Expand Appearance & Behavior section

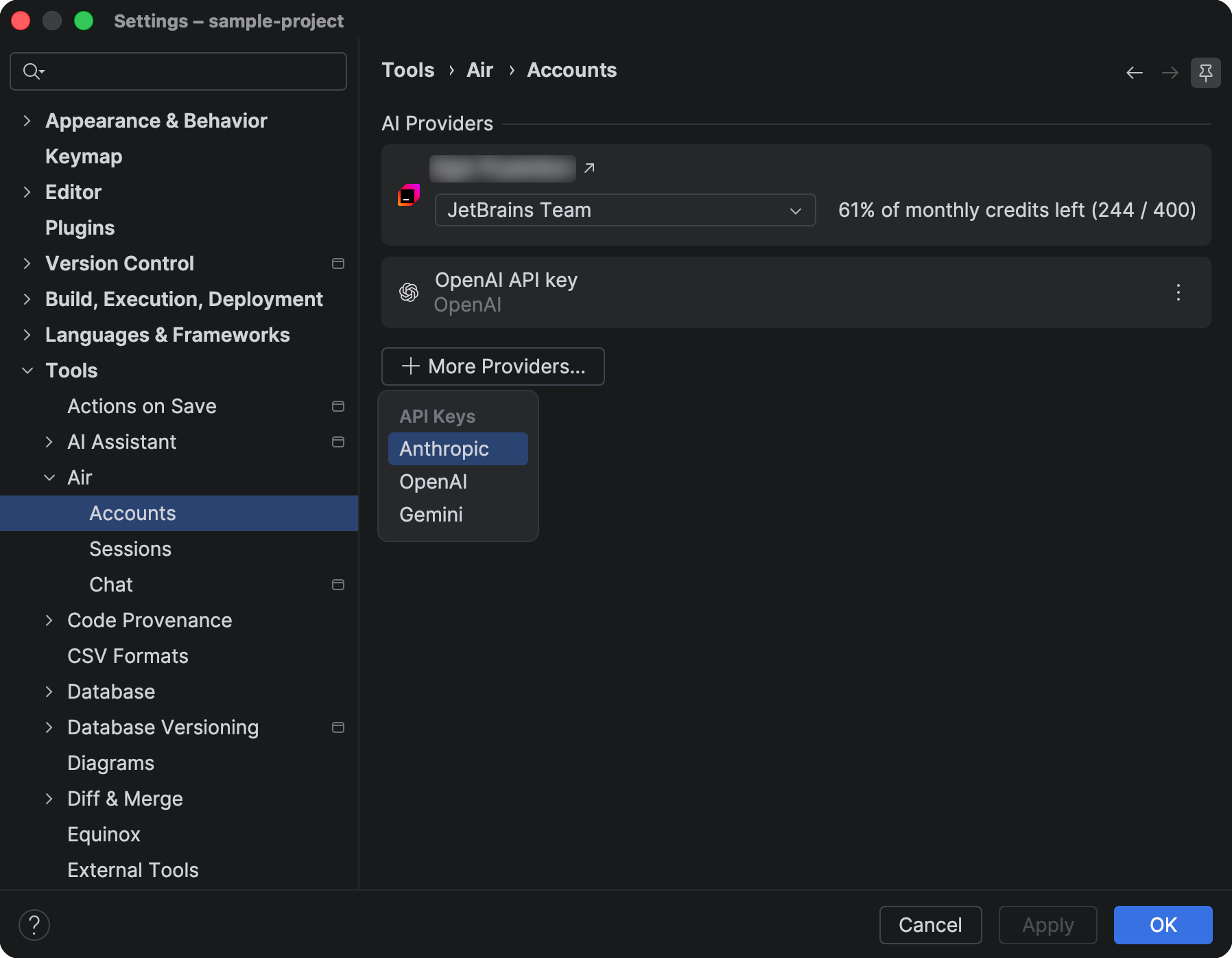(27, 121)
